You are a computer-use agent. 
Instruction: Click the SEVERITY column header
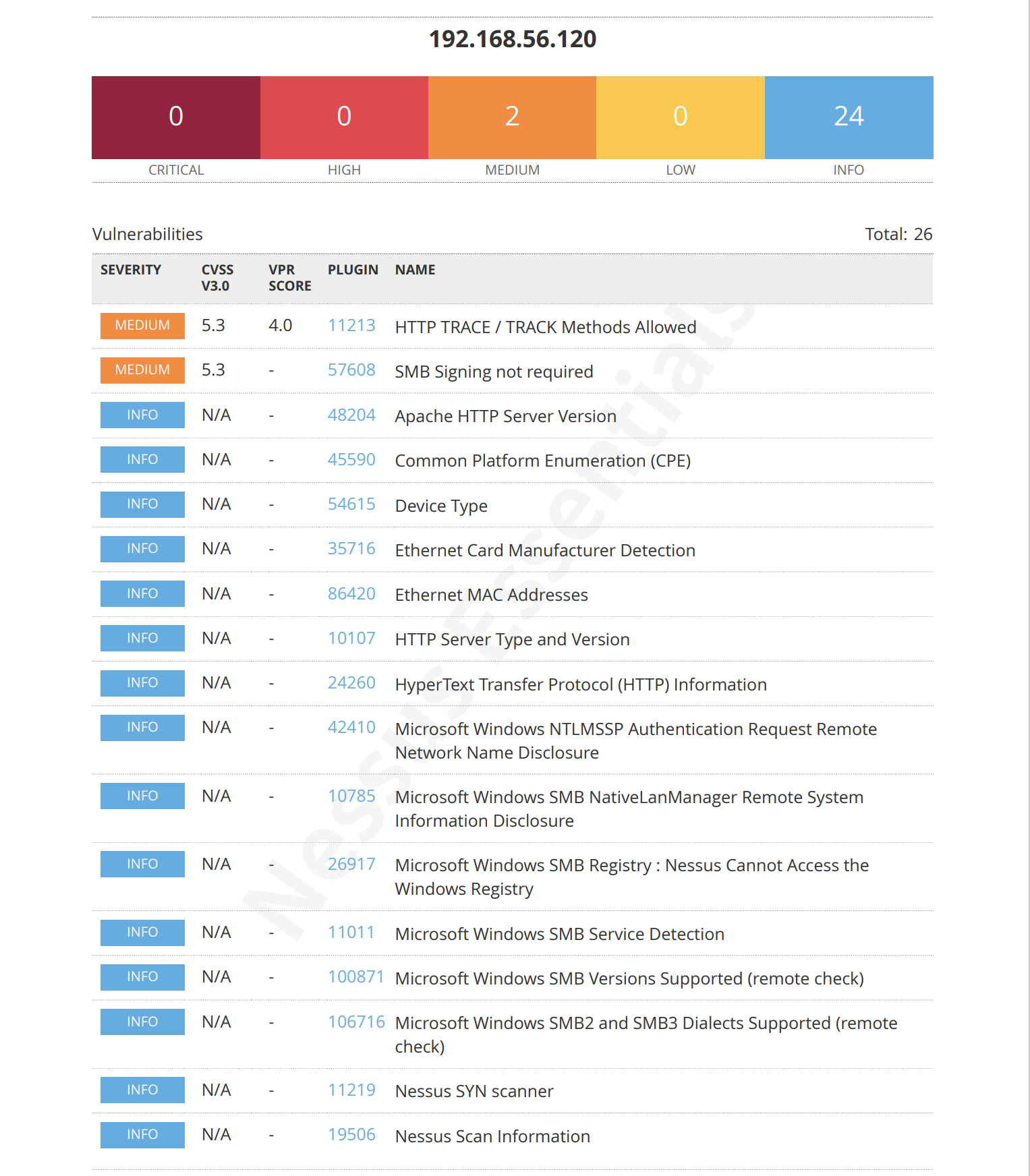pos(131,270)
